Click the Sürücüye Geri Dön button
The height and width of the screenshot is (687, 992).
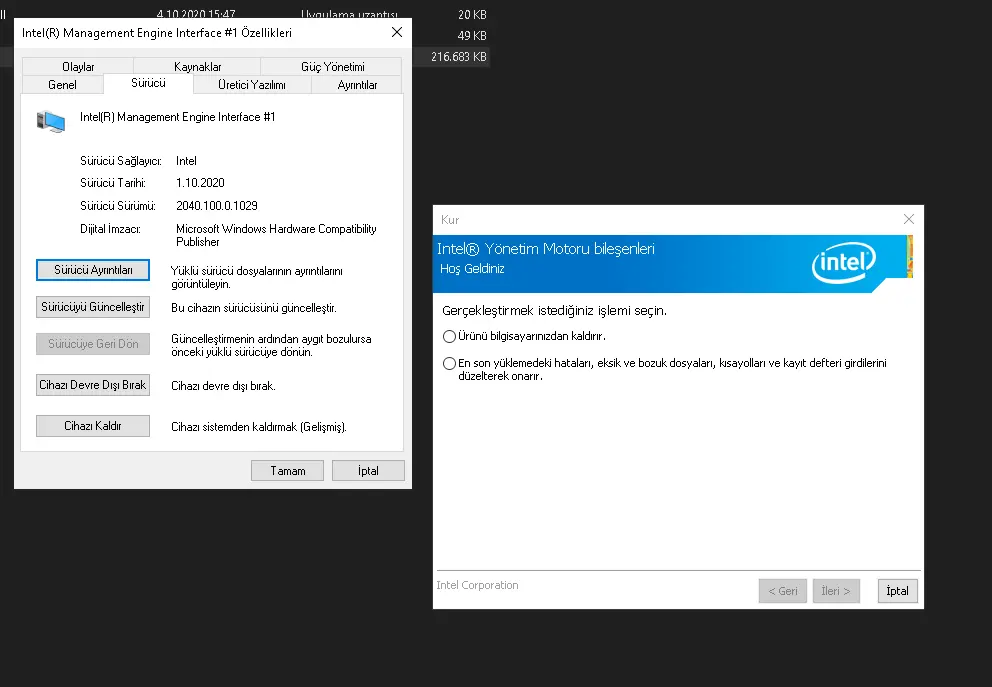tap(93, 344)
